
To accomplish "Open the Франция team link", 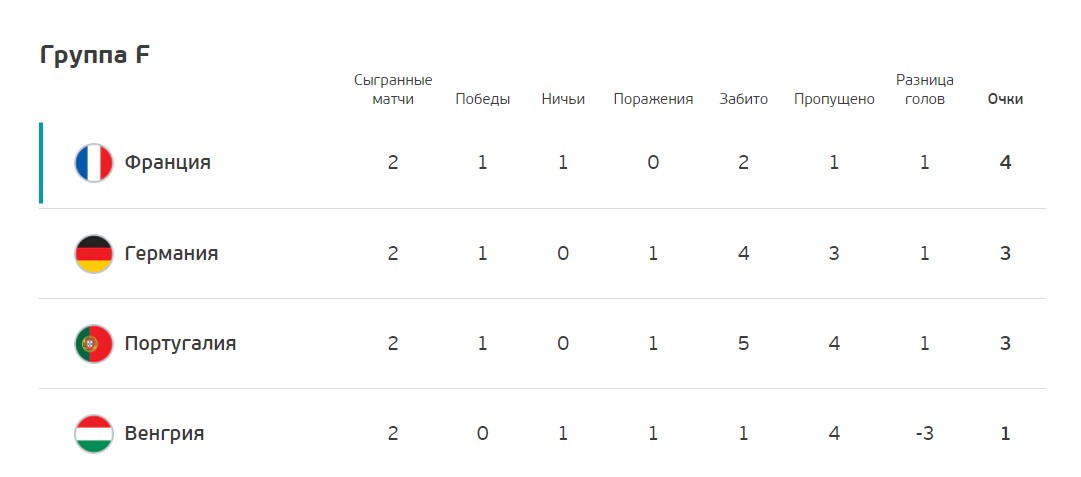I will (168, 163).
